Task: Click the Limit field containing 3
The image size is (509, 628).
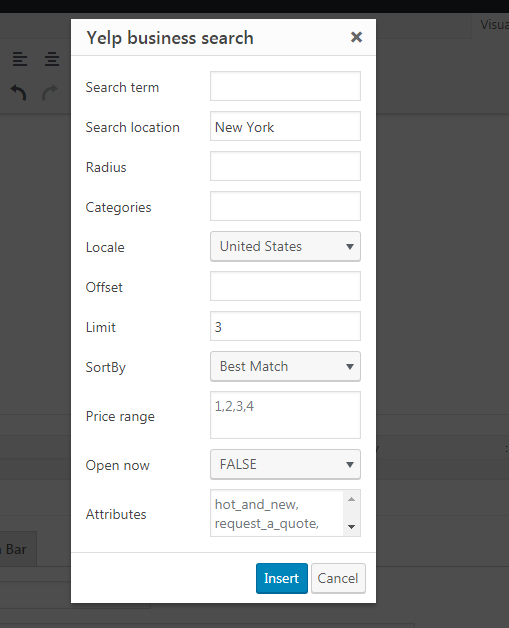Action: pyautogui.click(x=285, y=326)
